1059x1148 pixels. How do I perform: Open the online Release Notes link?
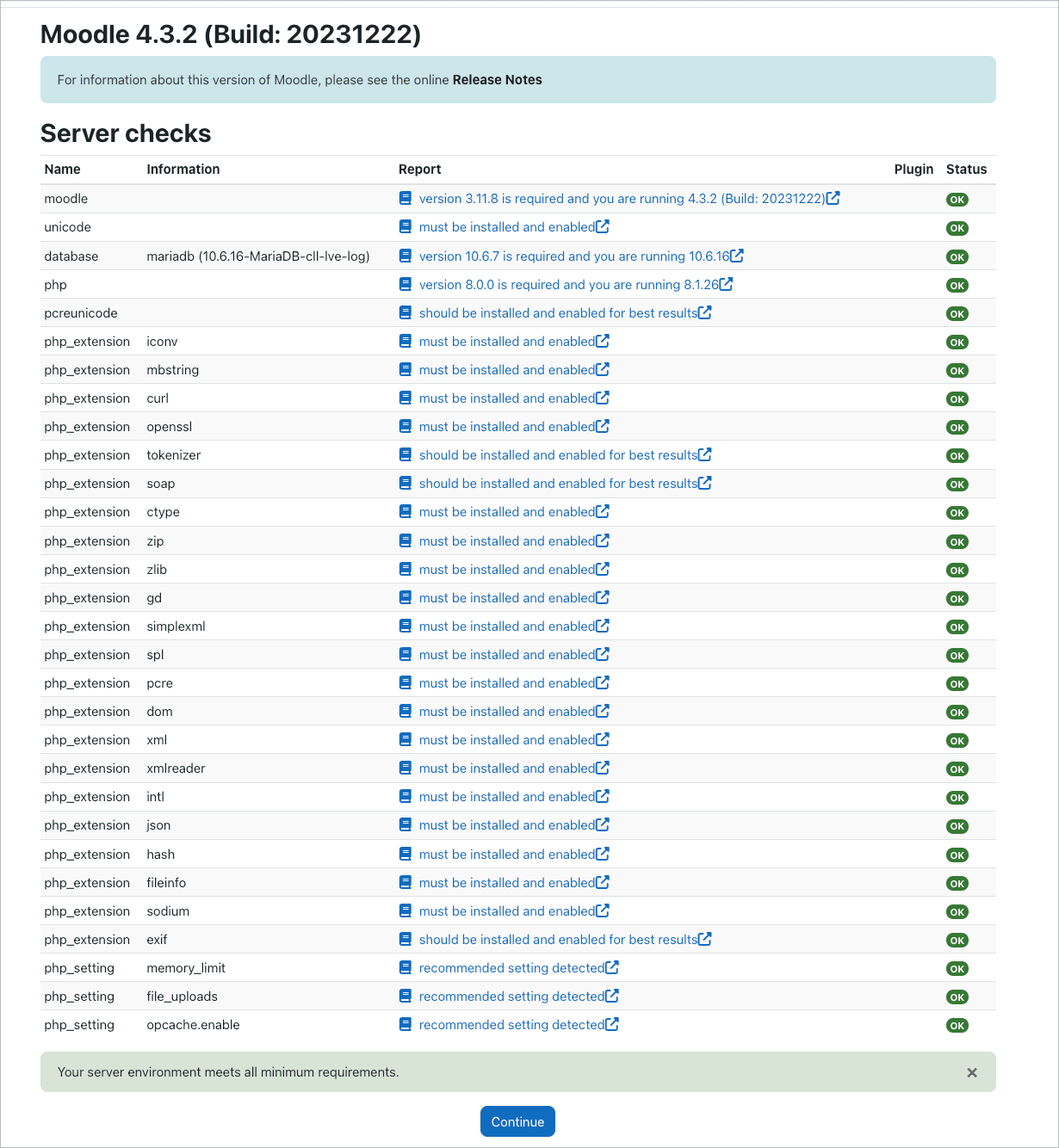pos(497,80)
